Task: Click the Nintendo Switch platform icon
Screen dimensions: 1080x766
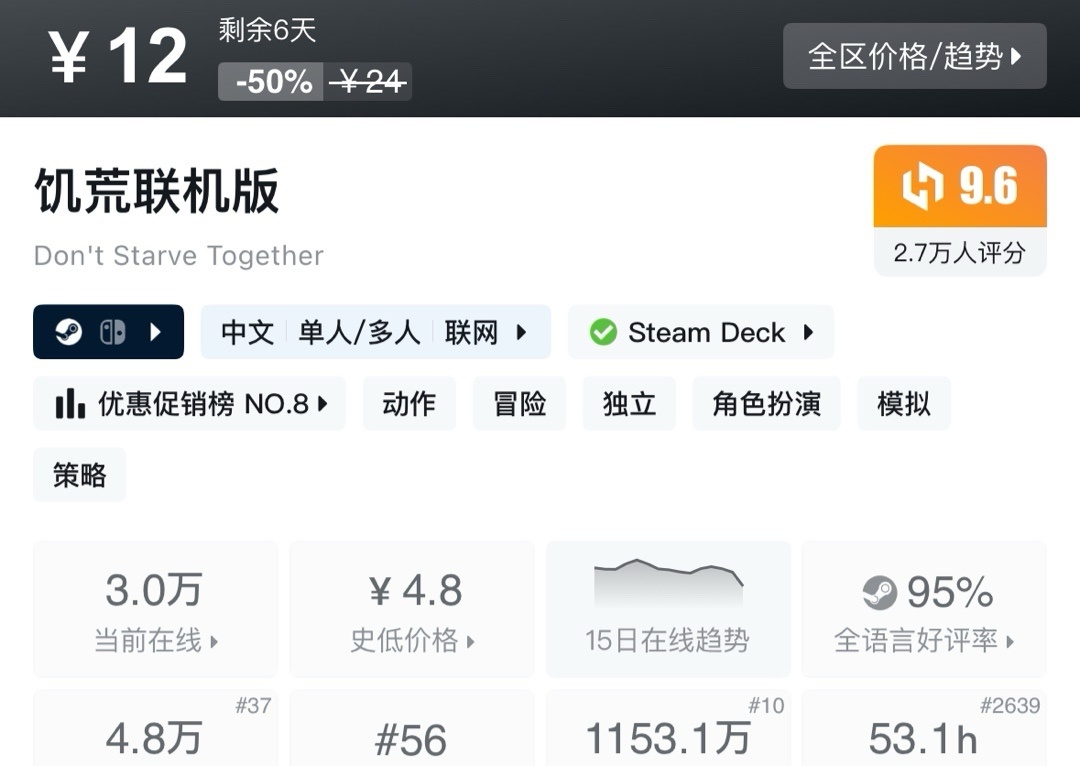Action: coord(112,332)
